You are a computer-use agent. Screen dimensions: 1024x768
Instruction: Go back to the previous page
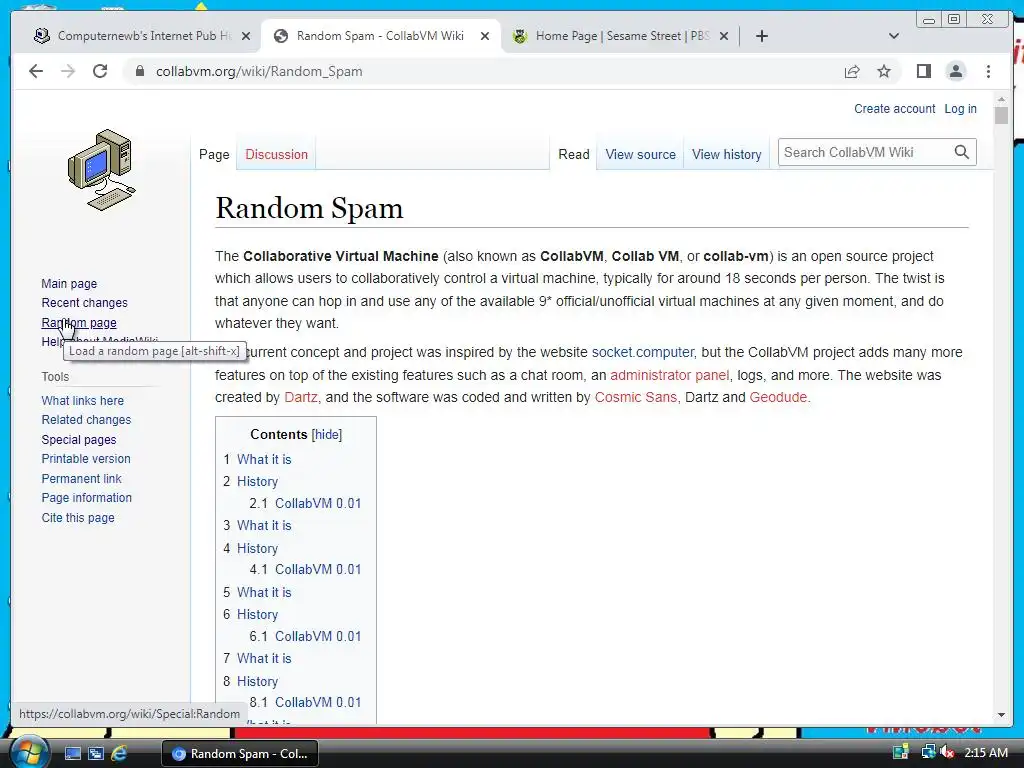tap(36, 71)
